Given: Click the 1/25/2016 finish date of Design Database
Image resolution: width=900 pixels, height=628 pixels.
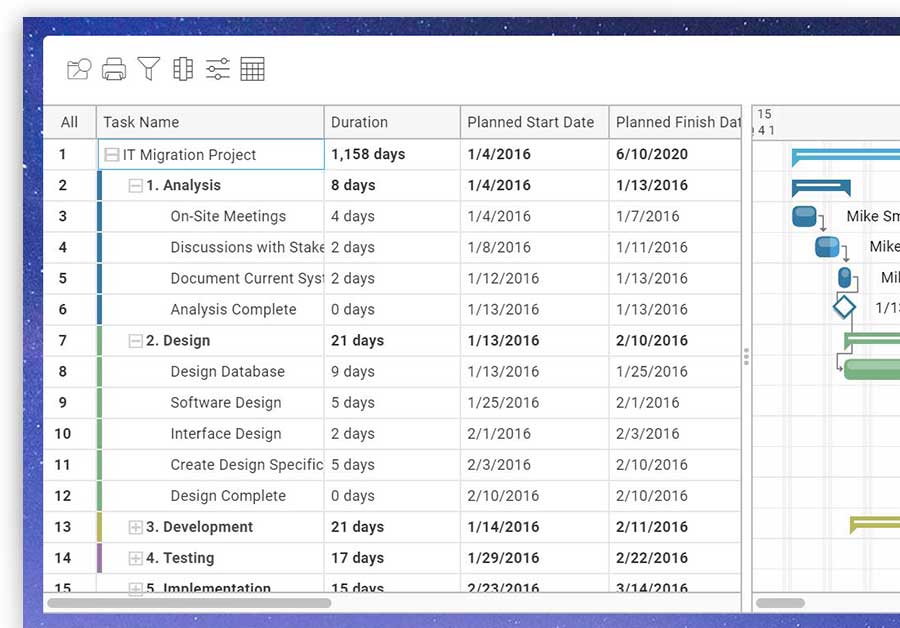Looking at the screenshot, I should pos(675,371).
